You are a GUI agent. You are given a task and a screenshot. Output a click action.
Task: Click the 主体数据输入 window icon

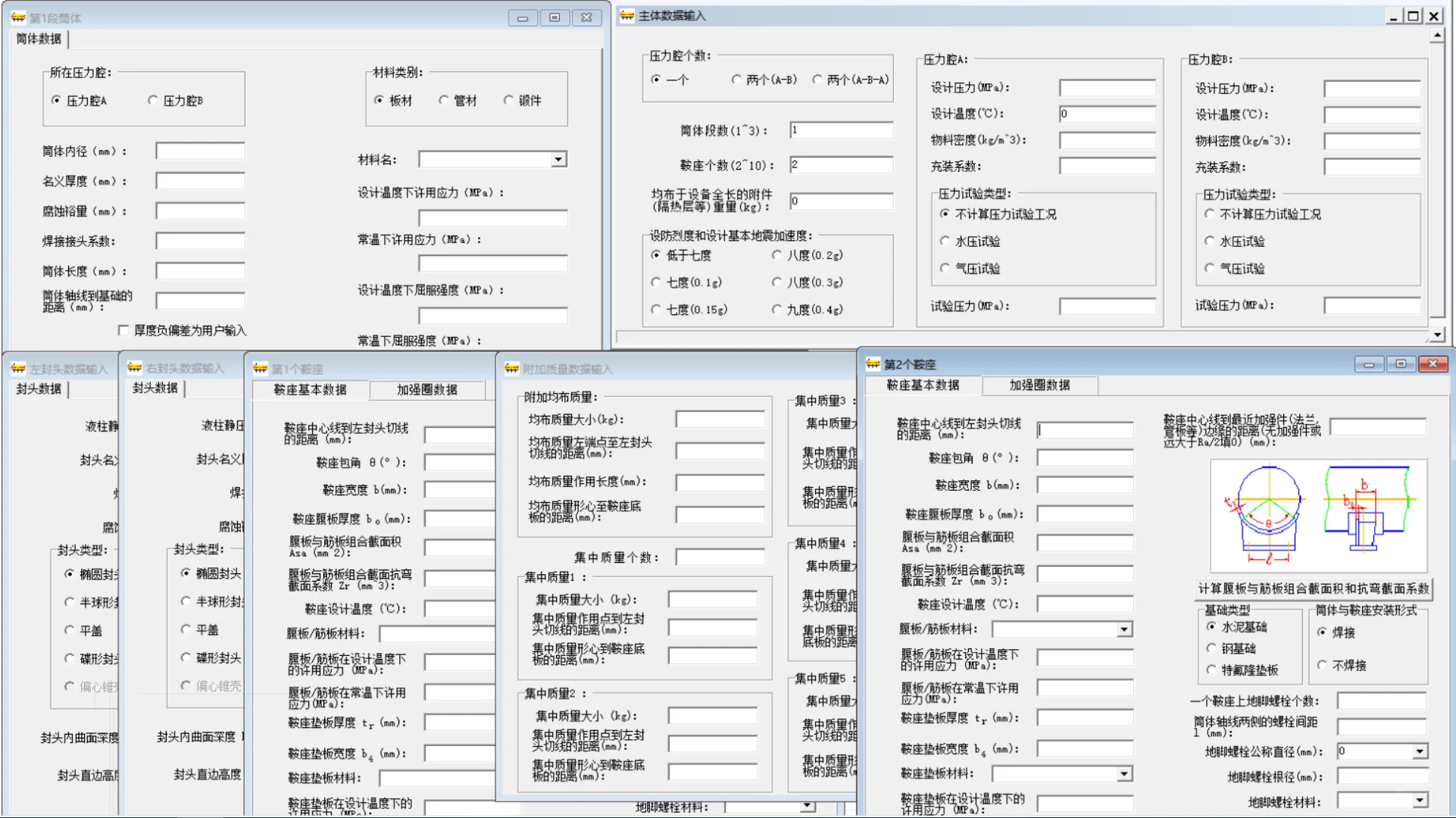click(x=626, y=14)
